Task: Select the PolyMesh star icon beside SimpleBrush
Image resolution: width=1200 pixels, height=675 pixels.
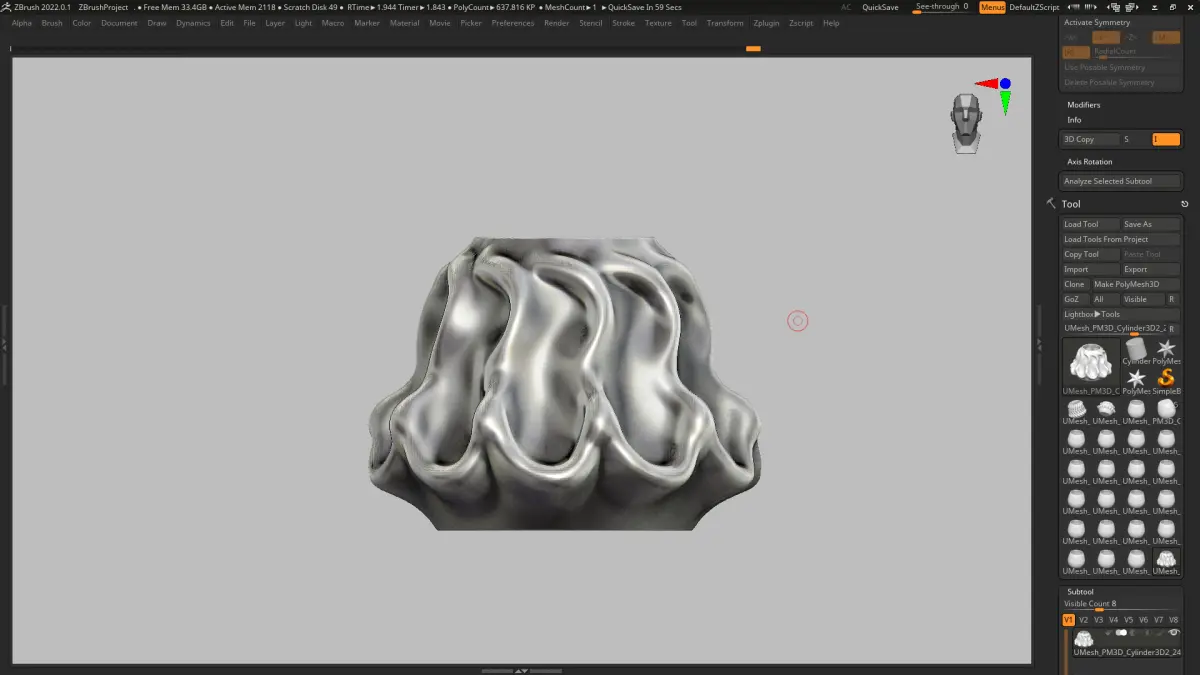Action: click(1136, 380)
